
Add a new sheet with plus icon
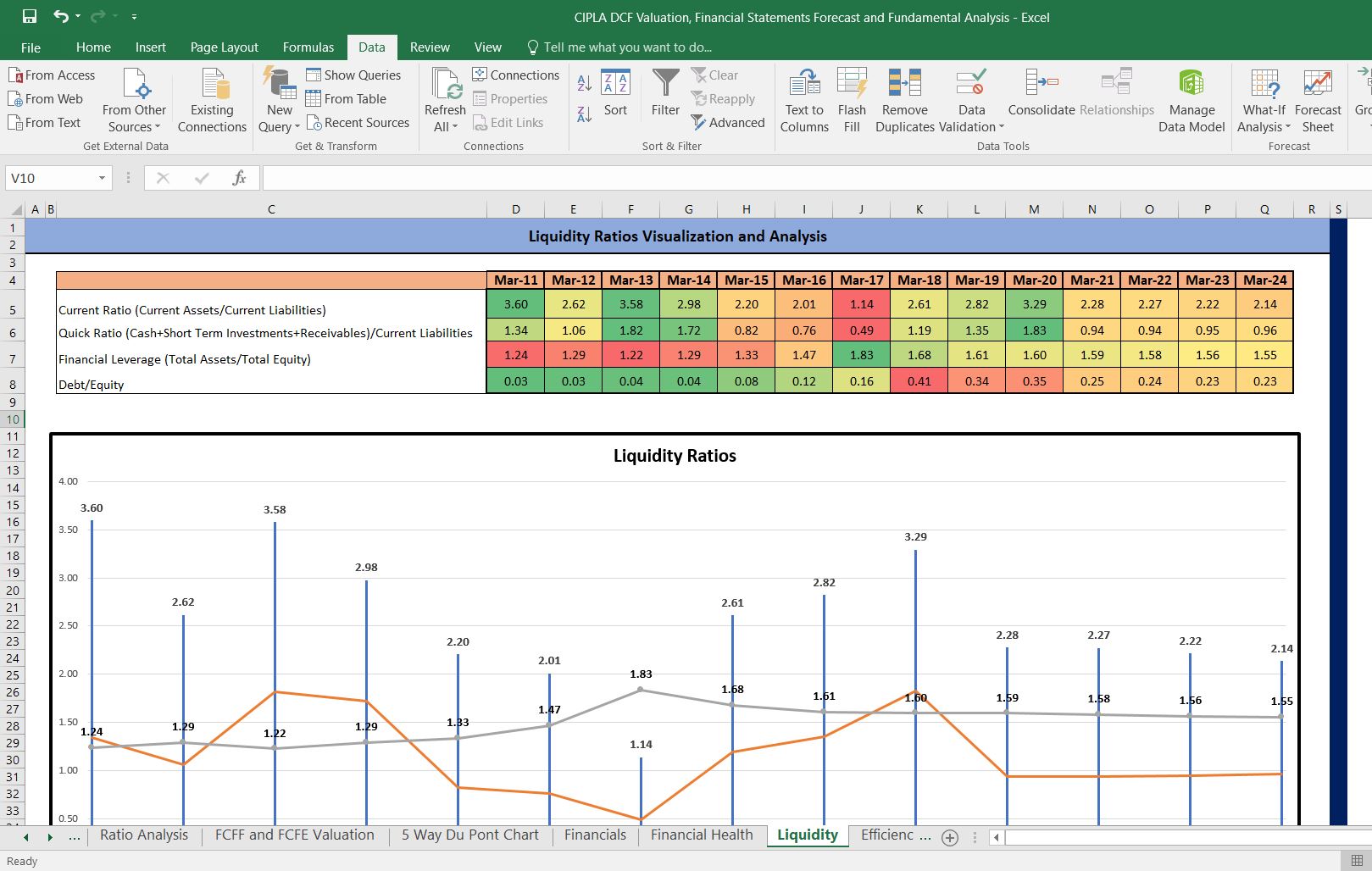click(x=950, y=837)
